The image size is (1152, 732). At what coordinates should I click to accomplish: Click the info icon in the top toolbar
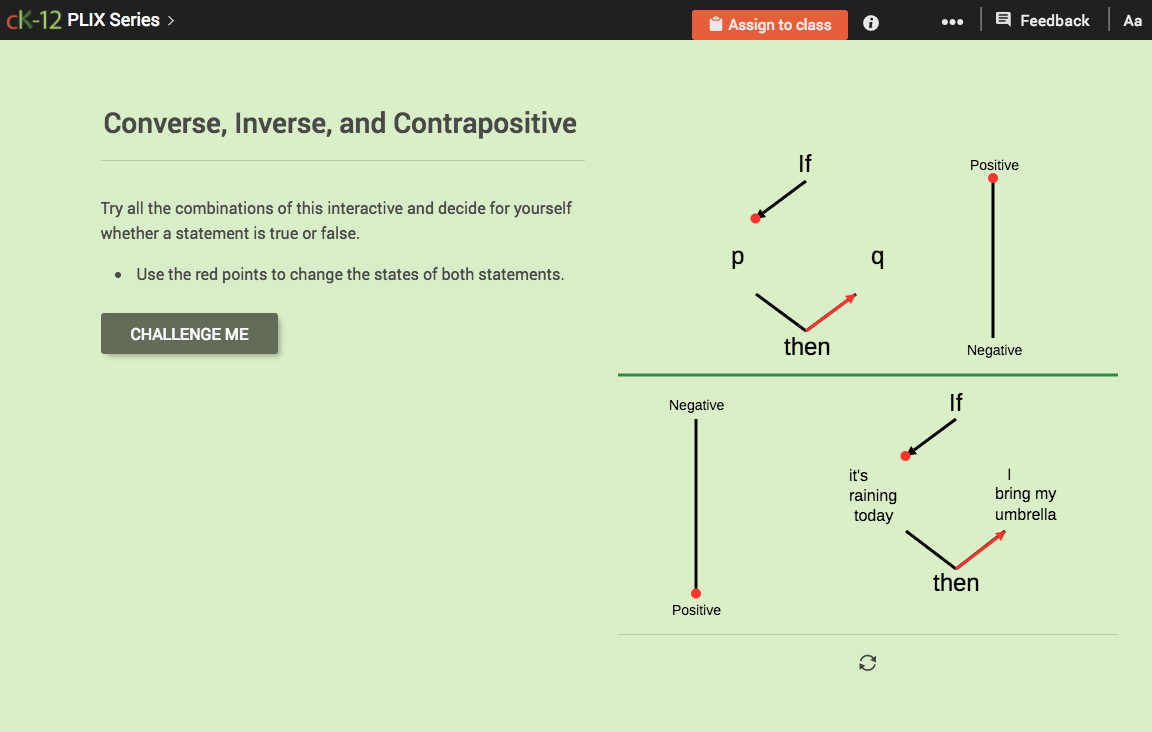870,22
